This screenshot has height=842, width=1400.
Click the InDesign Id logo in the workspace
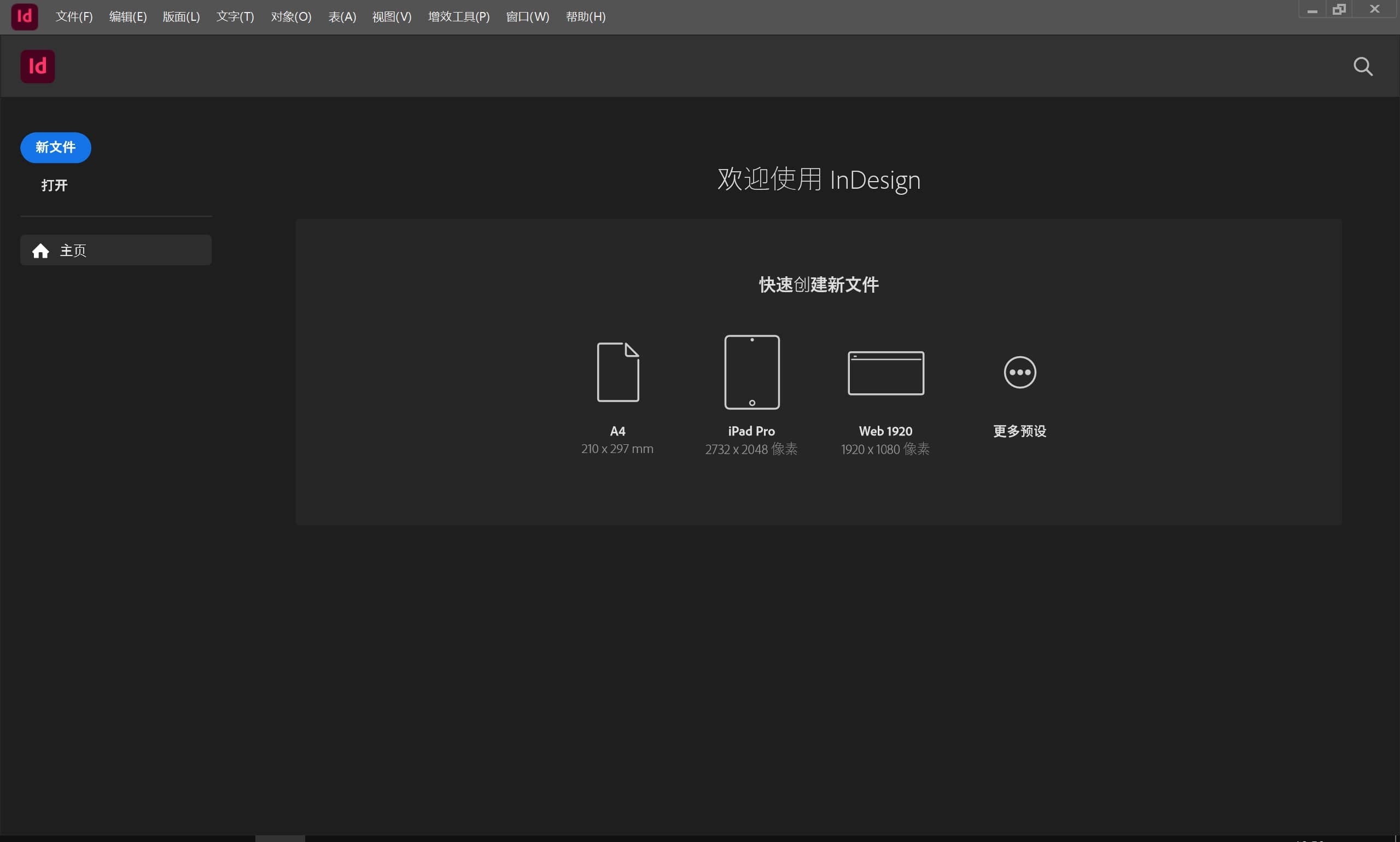37,66
